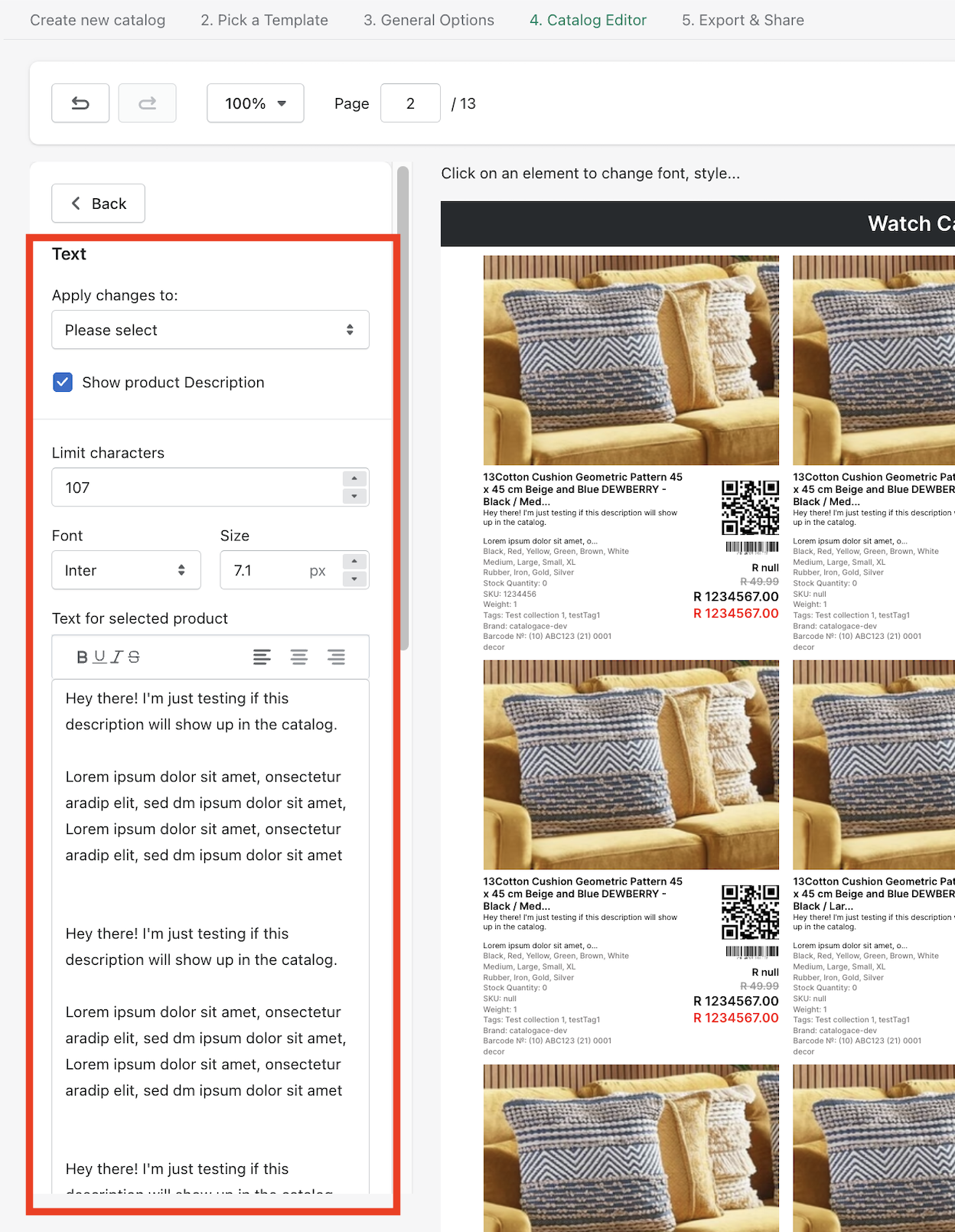Open the Inter font dropdown
This screenshot has width=955, height=1232.
pos(126,570)
